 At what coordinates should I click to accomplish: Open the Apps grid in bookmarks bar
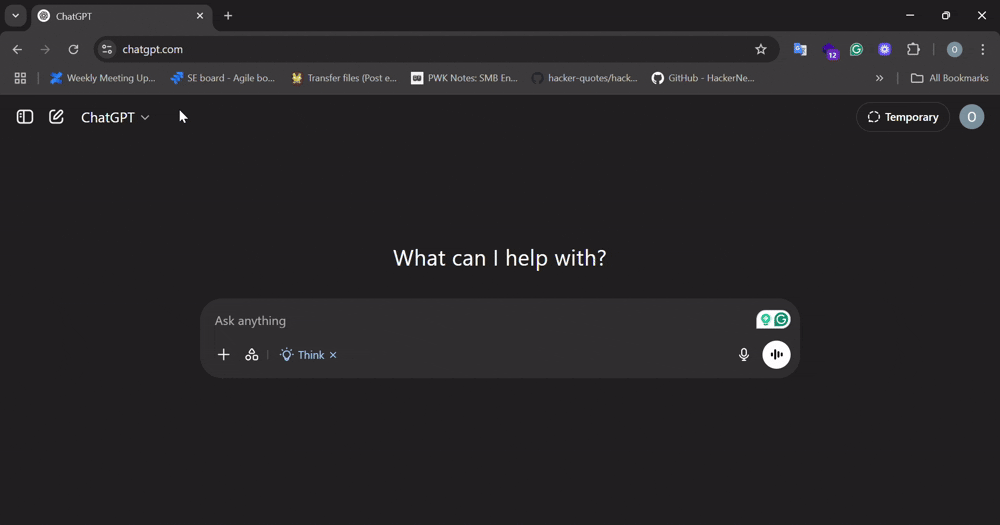click(x=20, y=78)
